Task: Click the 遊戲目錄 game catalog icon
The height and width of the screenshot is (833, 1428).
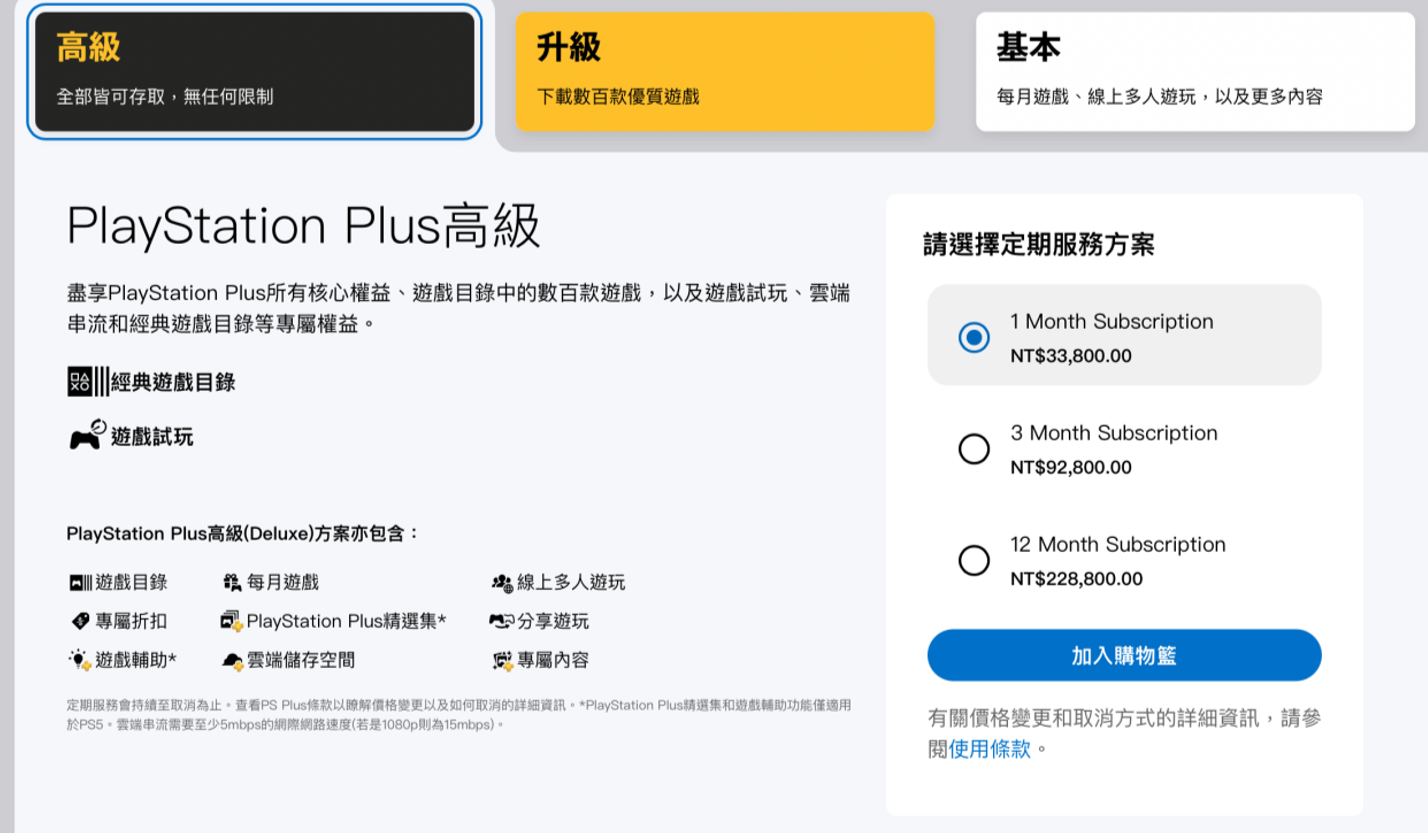Action: coord(80,582)
